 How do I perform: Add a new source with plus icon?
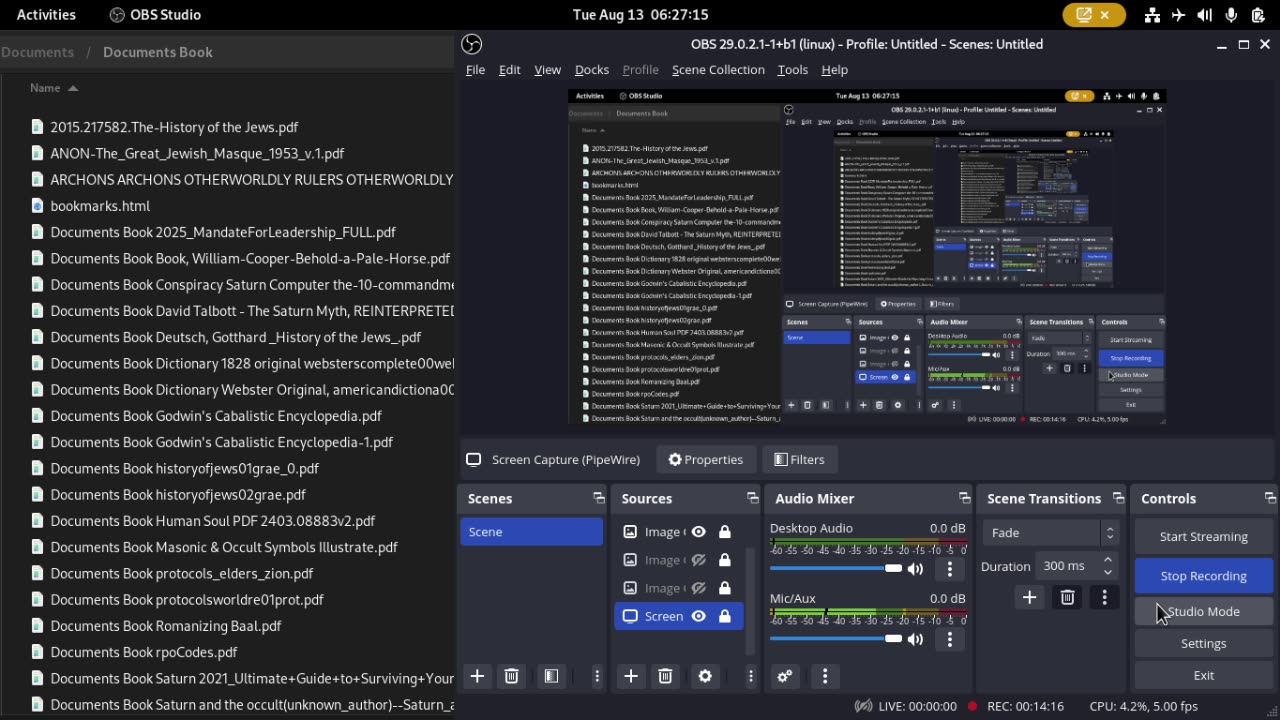[x=631, y=676]
